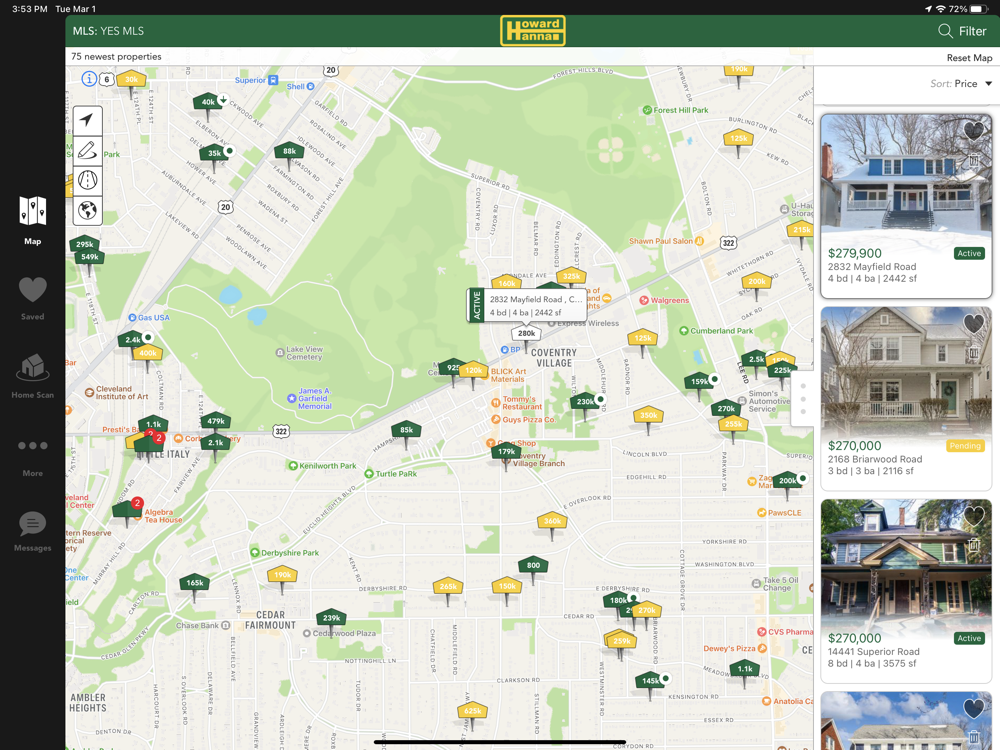This screenshot has width=1000, height=750.
Task: Favorite the 2832 Mayfield Road listing
Action: point(973,131)
